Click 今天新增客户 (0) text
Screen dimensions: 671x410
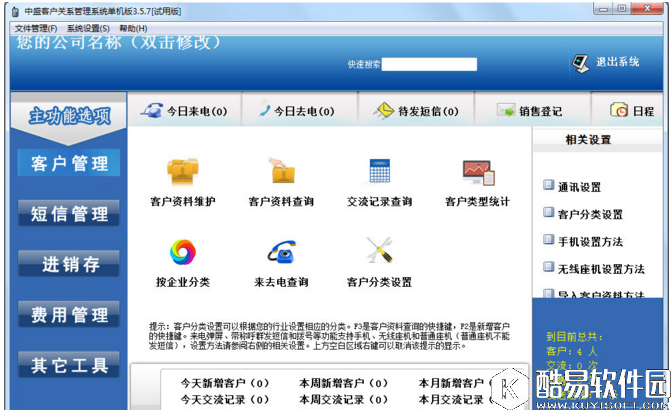click(225, 383)
